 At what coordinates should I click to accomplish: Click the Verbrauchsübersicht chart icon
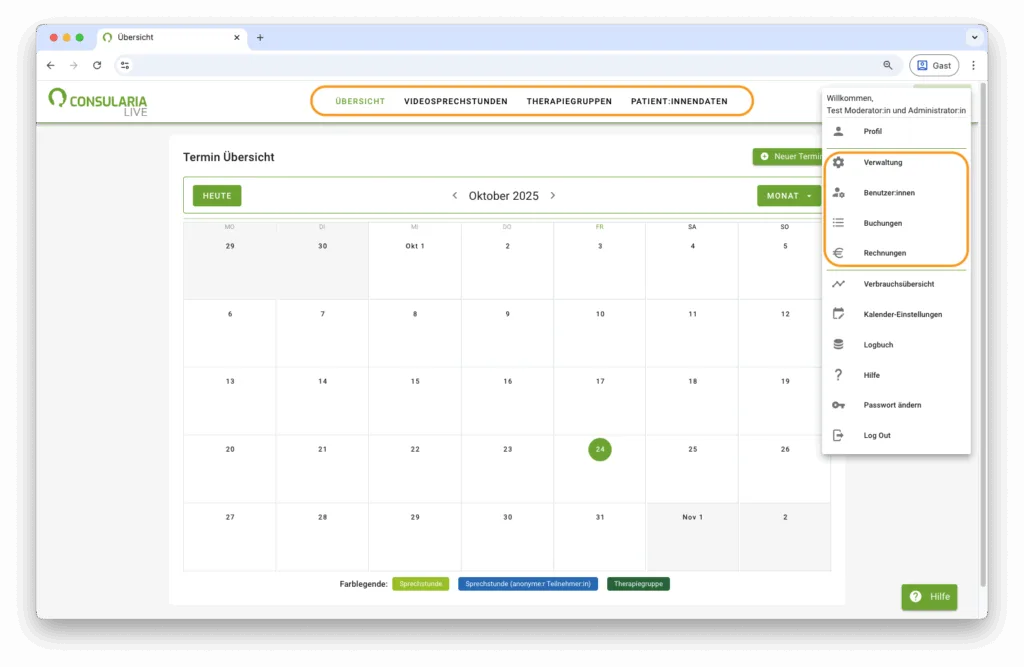click(839, 284)
